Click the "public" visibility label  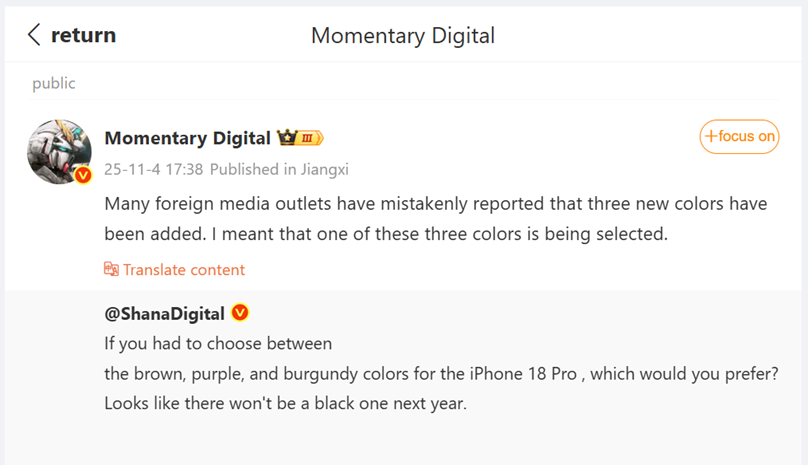53,84
